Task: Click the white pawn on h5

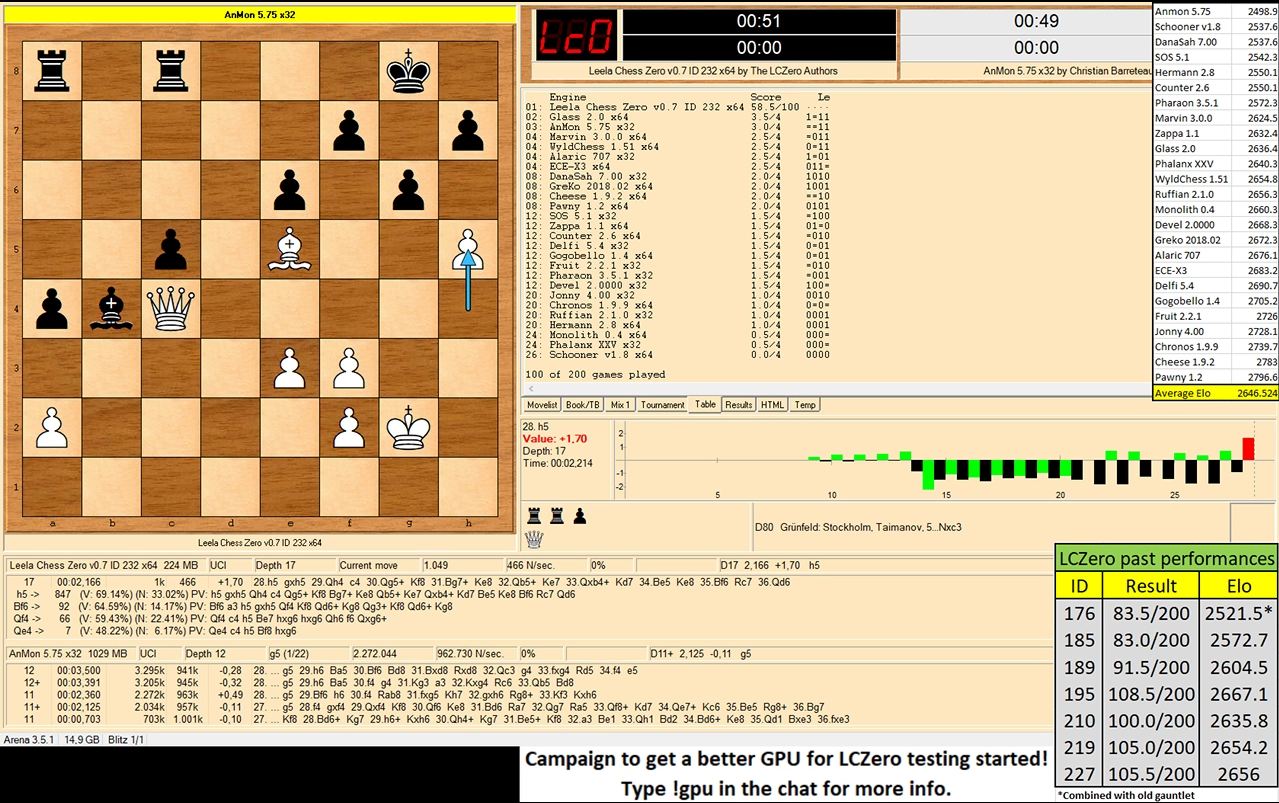Action: 468,250
